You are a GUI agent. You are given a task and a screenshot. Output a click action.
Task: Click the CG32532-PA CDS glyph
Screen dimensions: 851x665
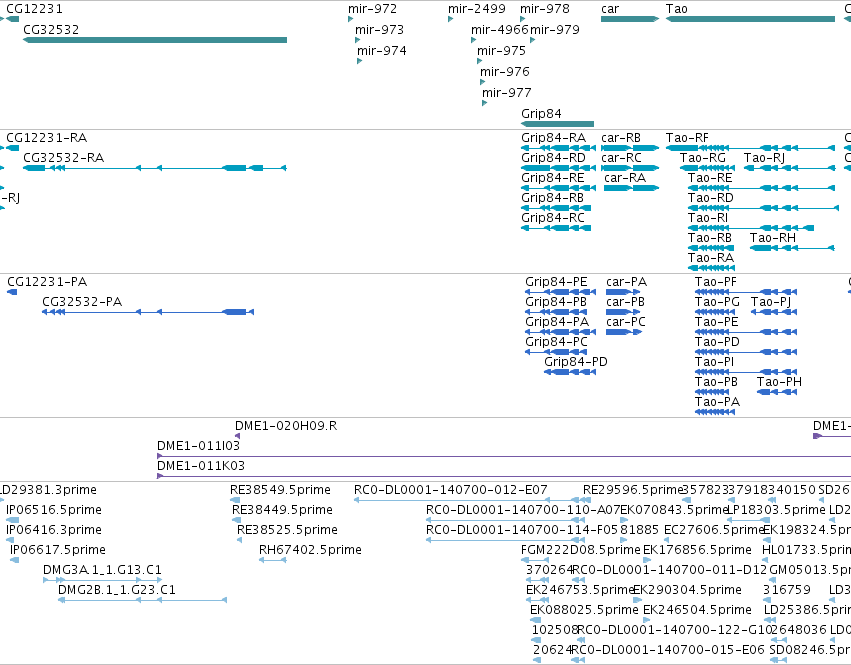pyautogui.click(x=148, y=312)
